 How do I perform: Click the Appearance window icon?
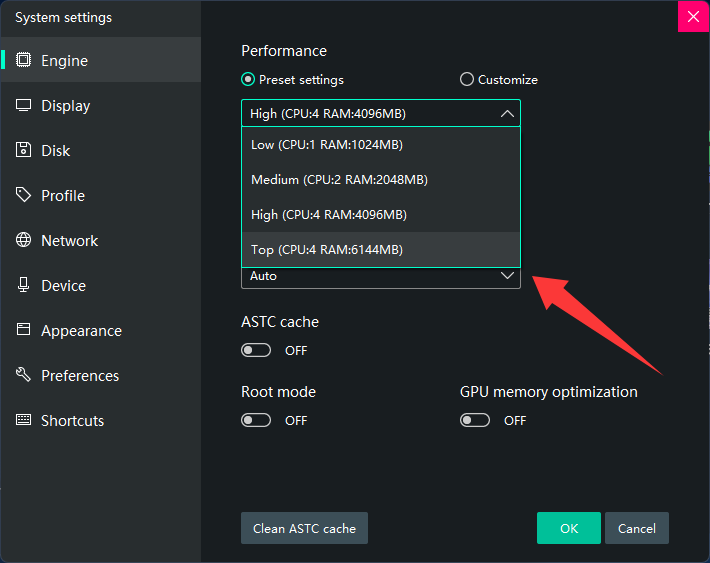tap(23, 330)
